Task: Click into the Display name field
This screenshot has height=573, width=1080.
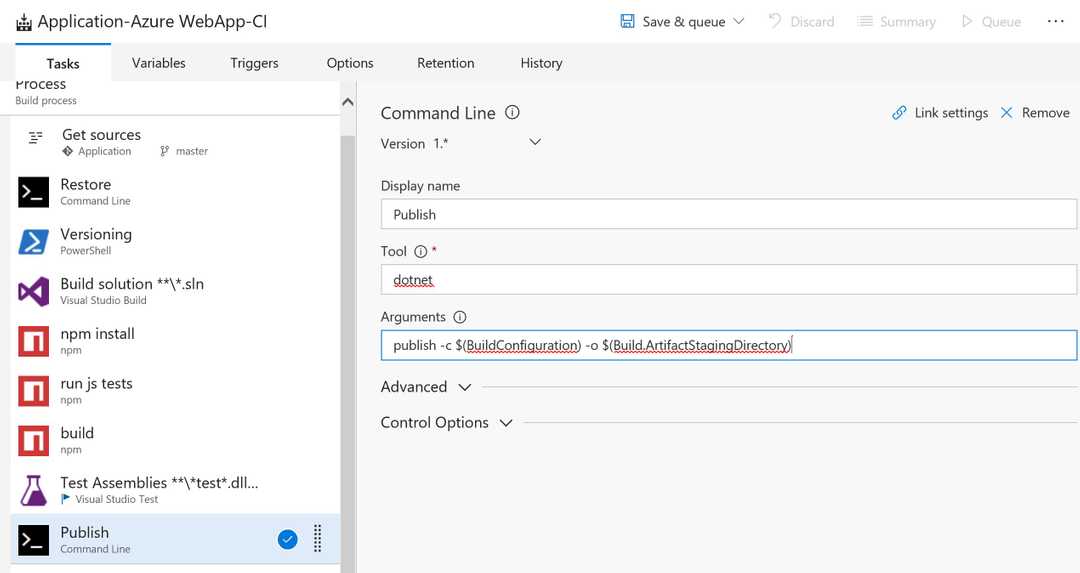Action: coord(728,214)
